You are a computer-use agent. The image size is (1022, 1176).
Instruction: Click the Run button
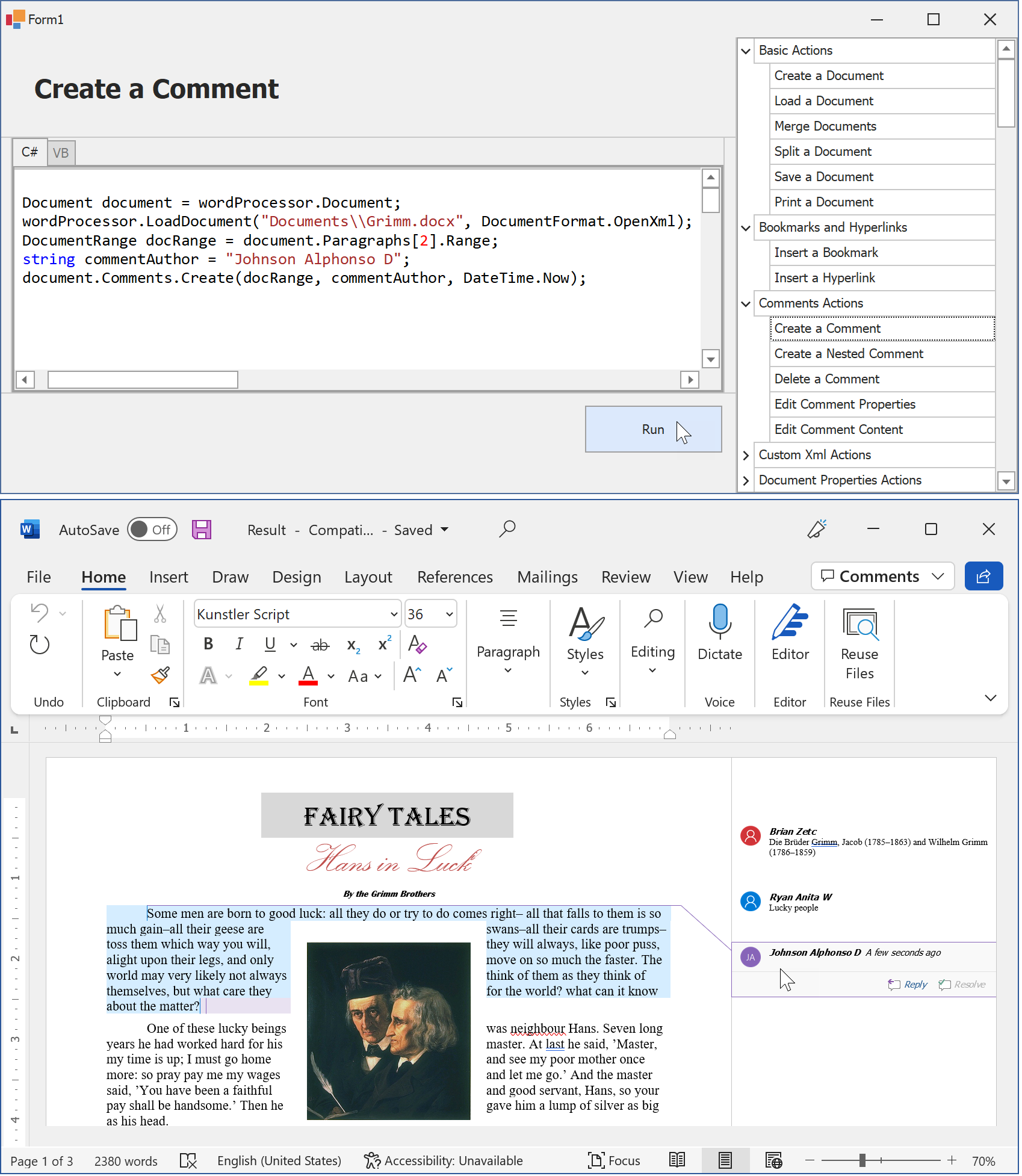654,429
